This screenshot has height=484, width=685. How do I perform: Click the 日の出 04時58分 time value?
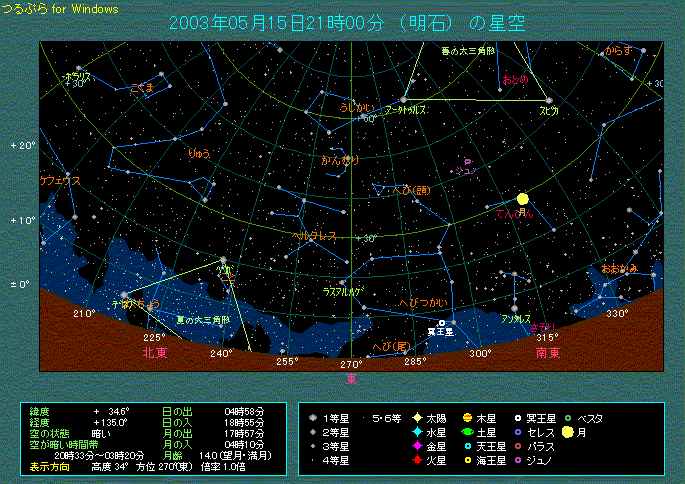point(244,411)
